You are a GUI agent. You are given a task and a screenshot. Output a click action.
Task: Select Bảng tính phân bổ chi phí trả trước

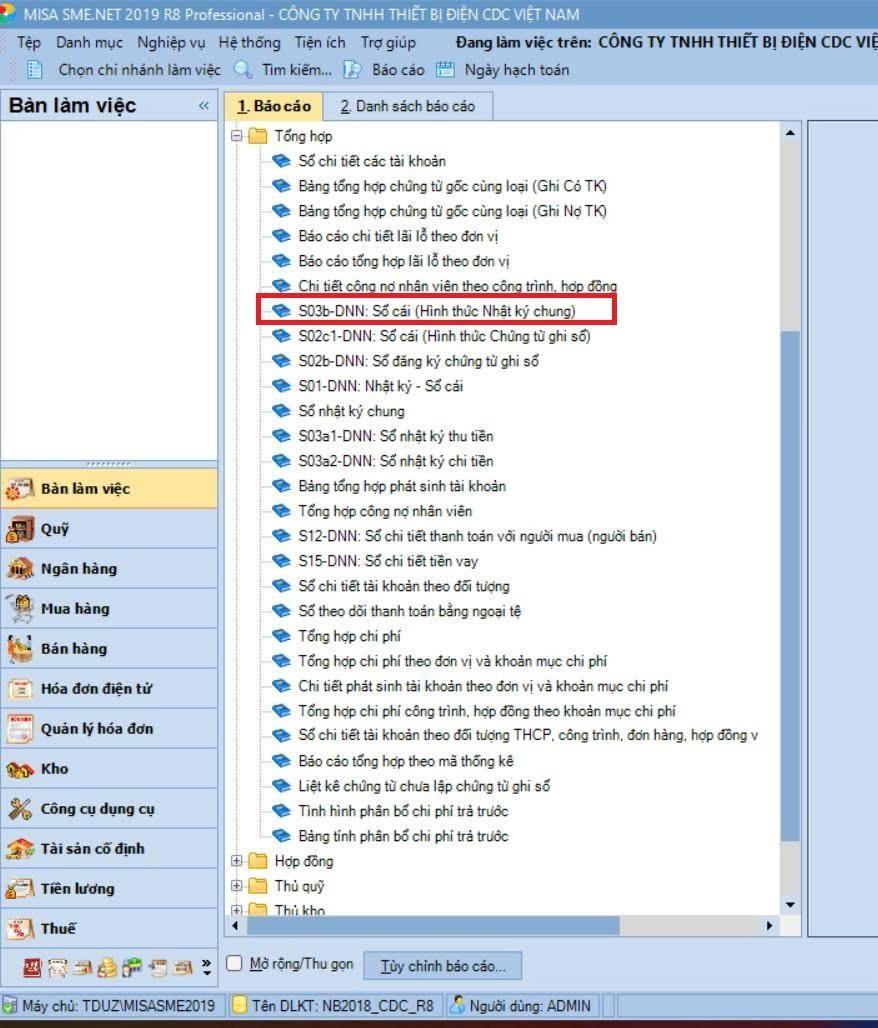[x=403, y=836]
